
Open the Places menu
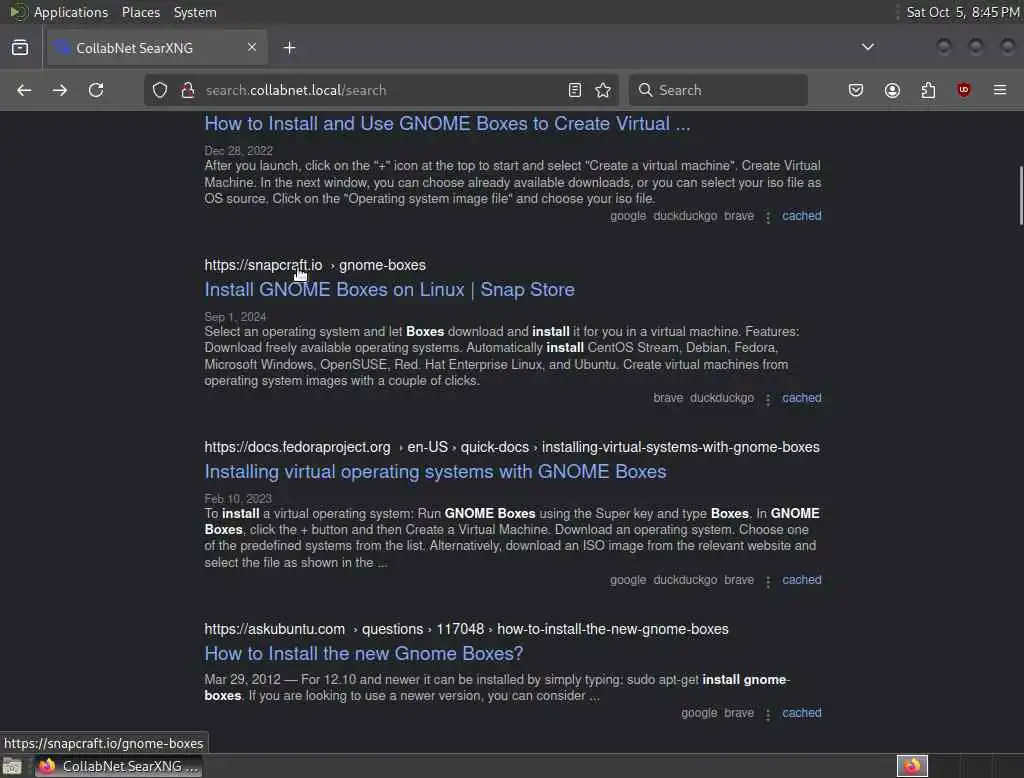click(x=140, y=12)
